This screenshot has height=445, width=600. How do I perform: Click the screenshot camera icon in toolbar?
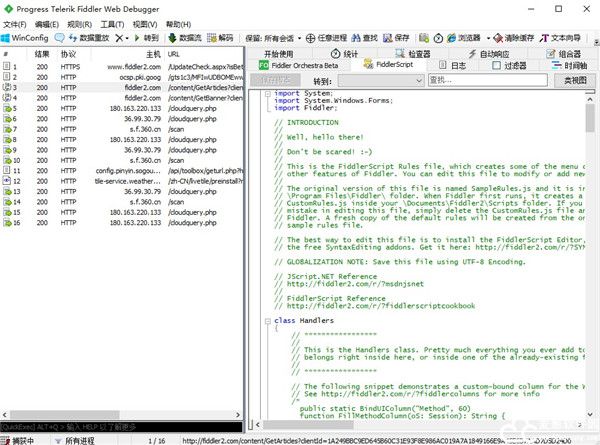(x=424, y=38)
